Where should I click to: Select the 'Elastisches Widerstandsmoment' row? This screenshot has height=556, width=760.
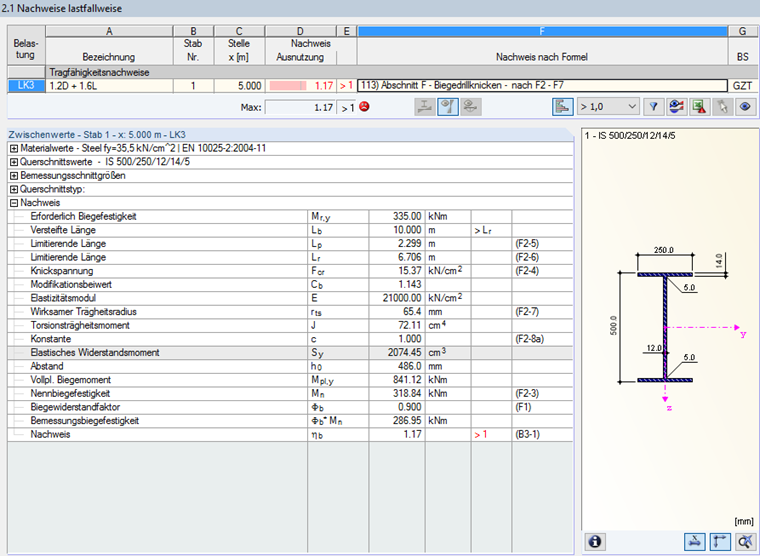pyautogui.click(x=290, y=352)
